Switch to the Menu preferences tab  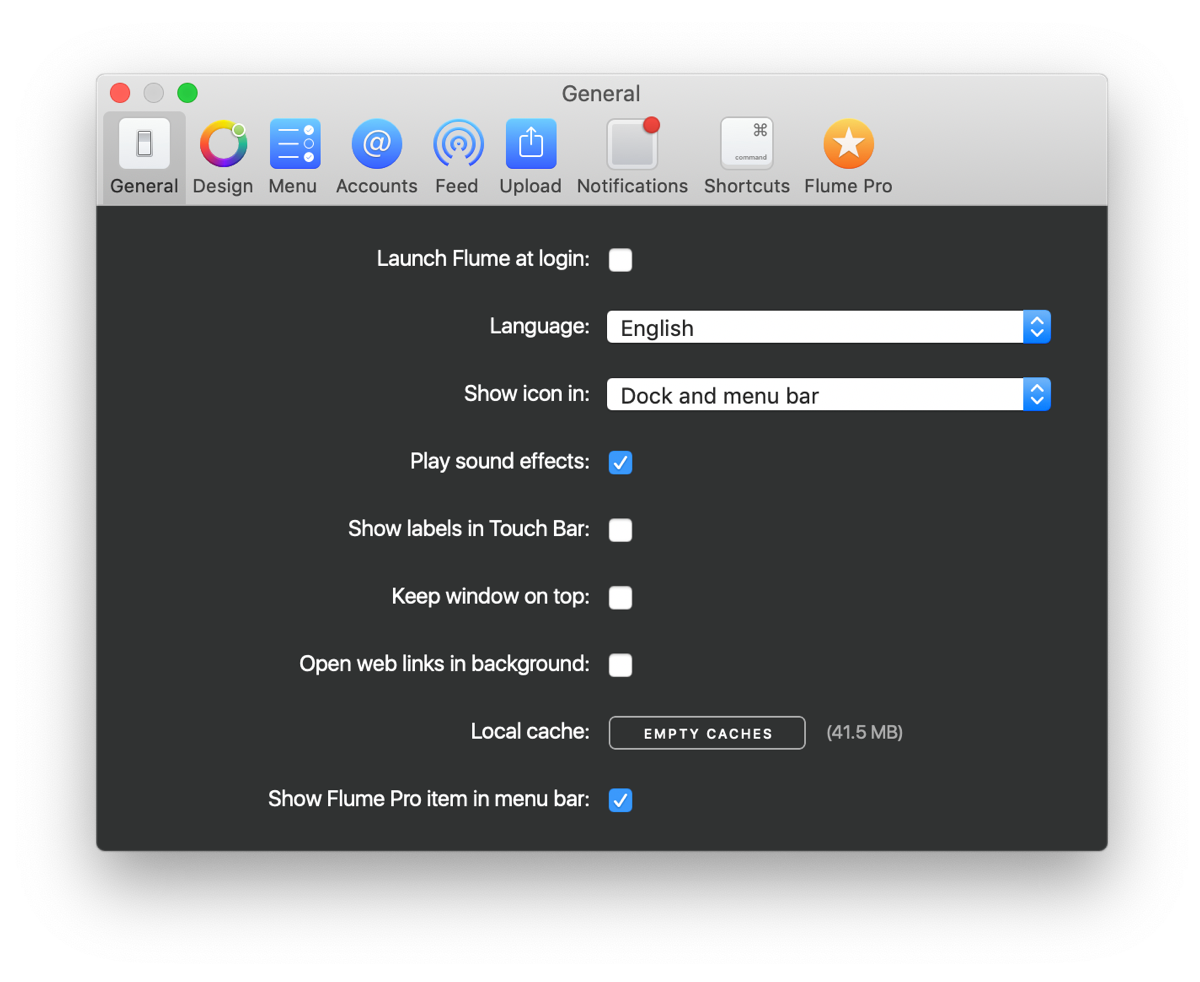point(293,157)
